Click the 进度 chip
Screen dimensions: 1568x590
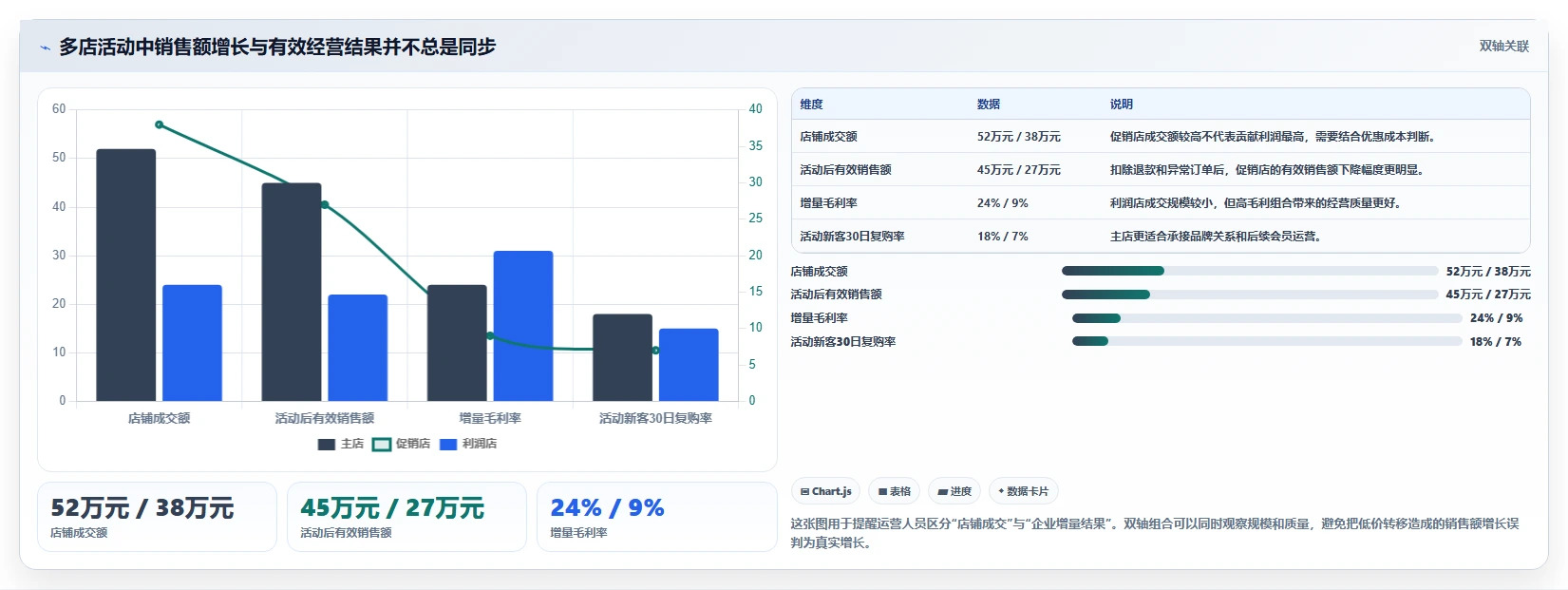[x=954, y=491]
